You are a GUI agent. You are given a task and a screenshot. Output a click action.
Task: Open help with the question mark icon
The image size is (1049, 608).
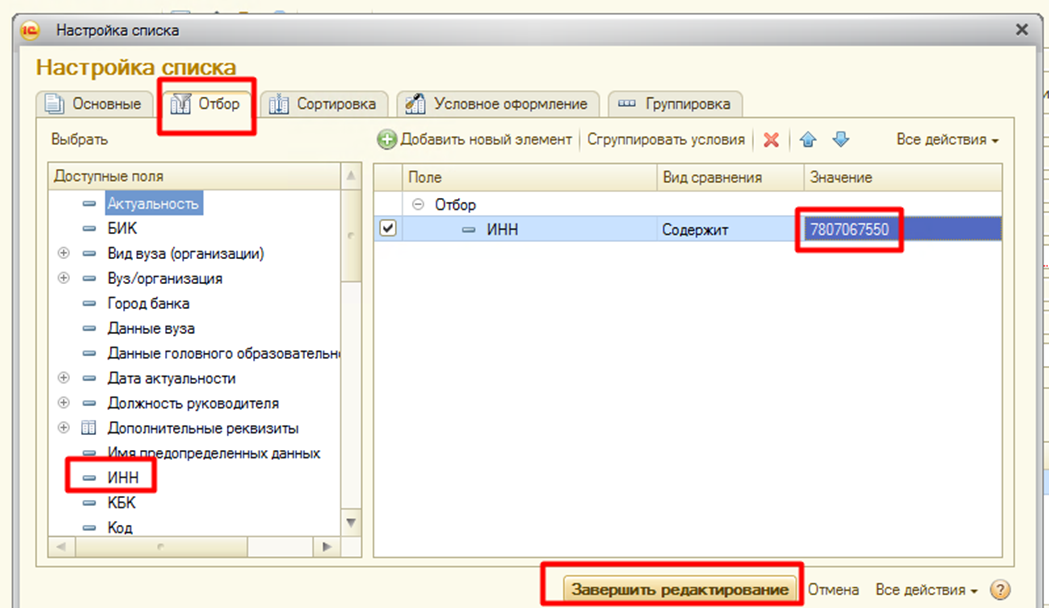pos(999,590)
